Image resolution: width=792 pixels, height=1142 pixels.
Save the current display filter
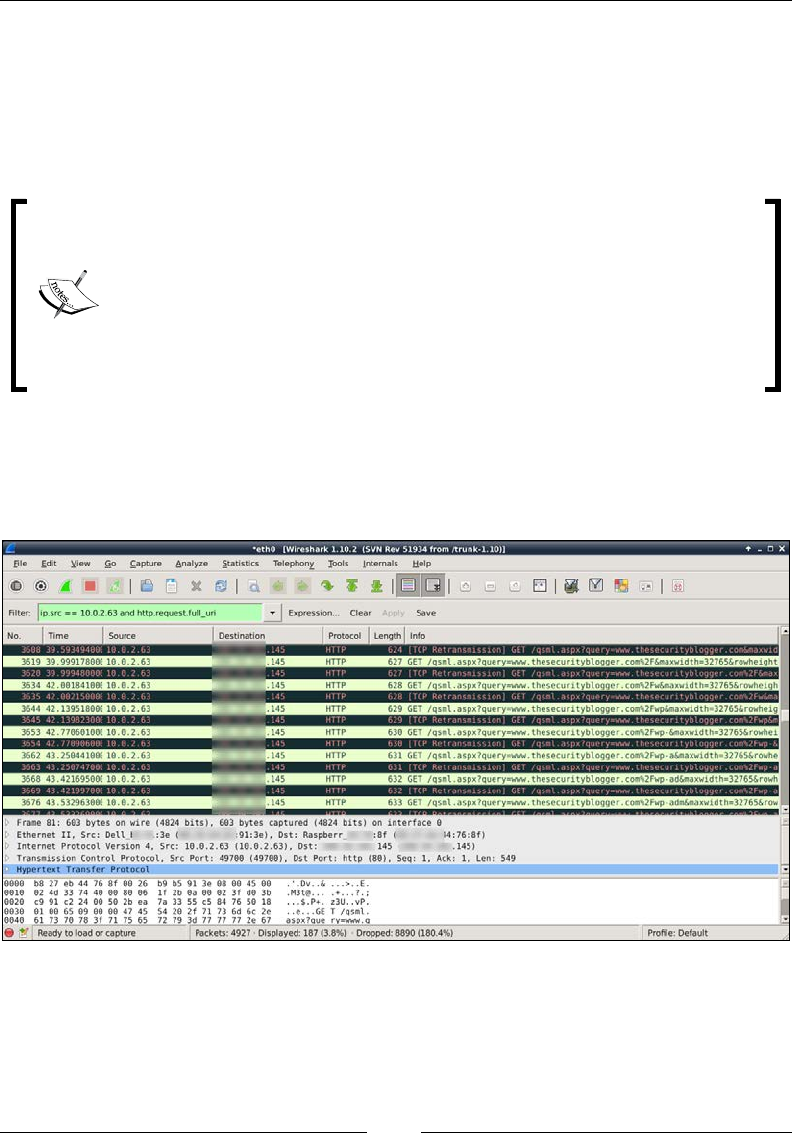(426, 613)
